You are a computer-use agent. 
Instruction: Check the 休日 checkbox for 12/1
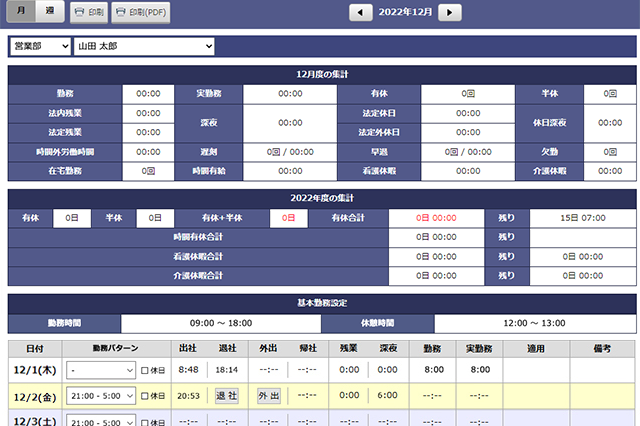(x=146, y=369)
